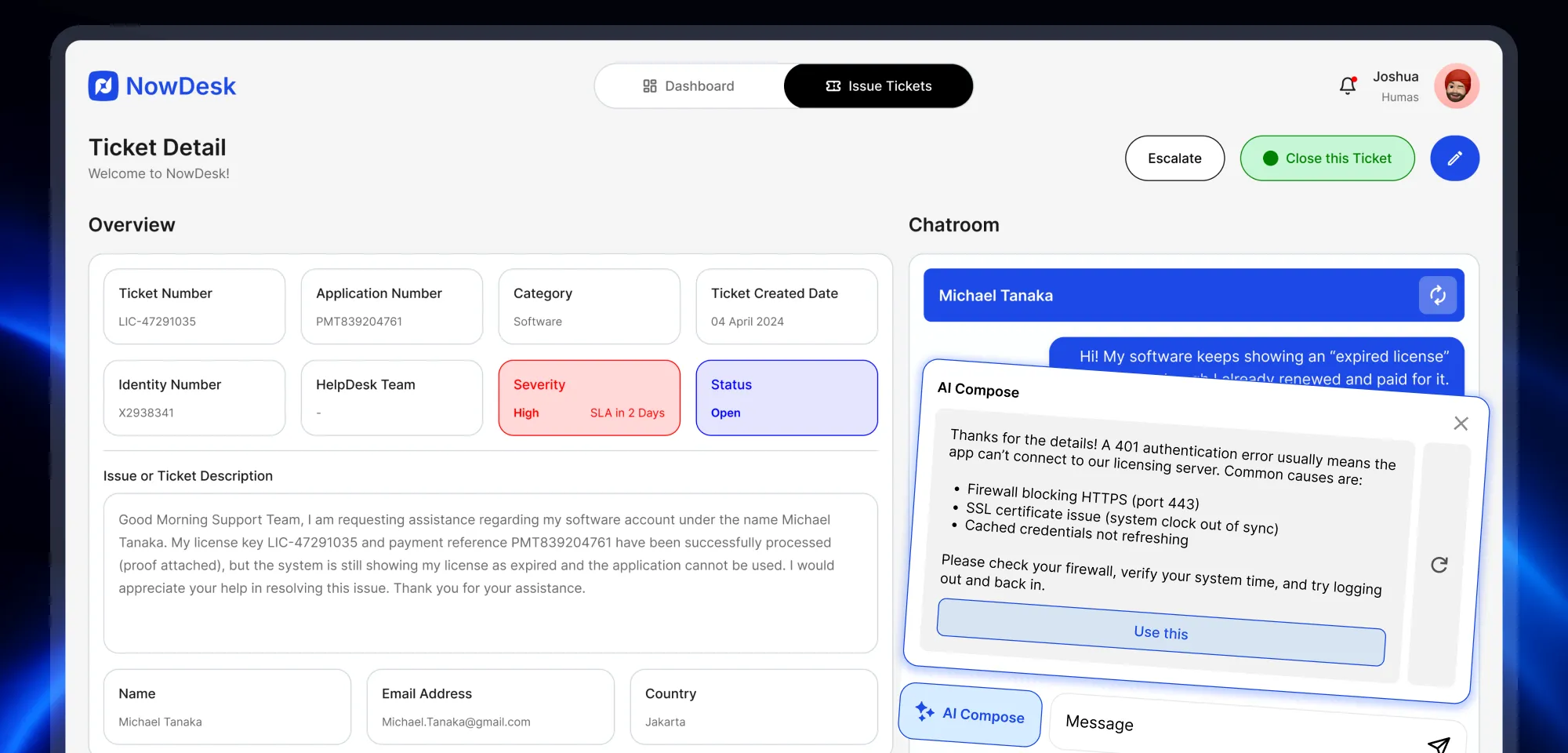The image size is (1568, 753).
Task: Click the HelpDesk Team card
Action: 392,398
